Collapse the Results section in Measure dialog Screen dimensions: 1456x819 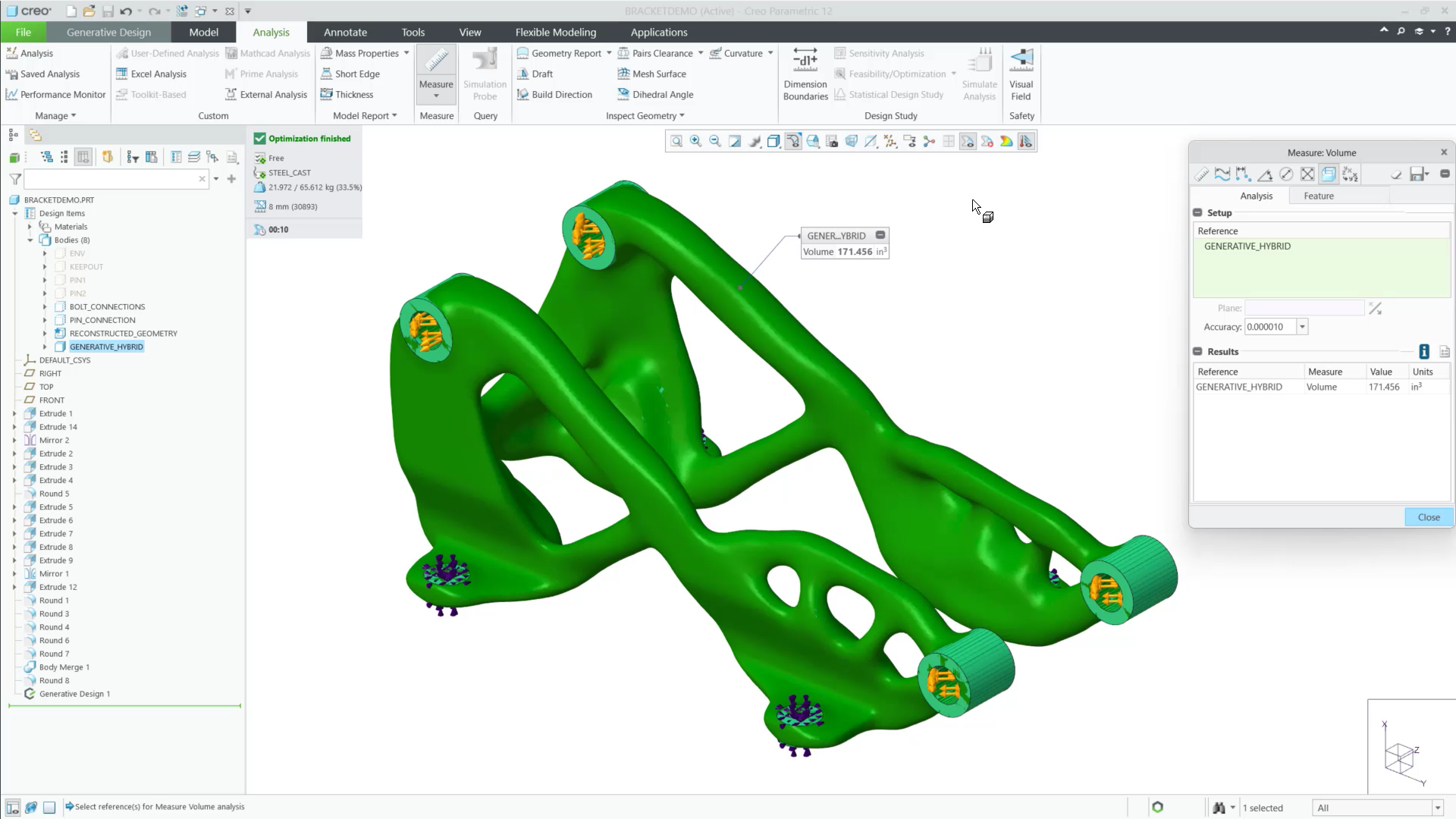[1197, 352]
